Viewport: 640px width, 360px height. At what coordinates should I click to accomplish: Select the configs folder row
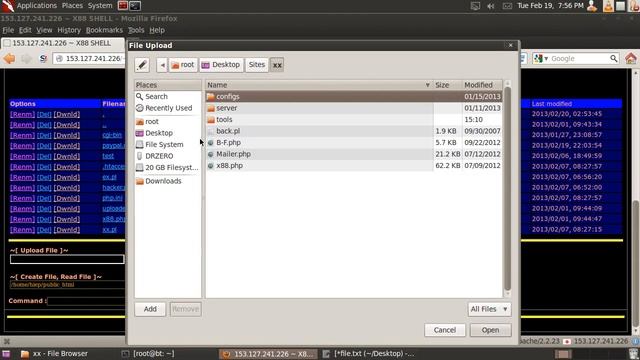point(354,97)
